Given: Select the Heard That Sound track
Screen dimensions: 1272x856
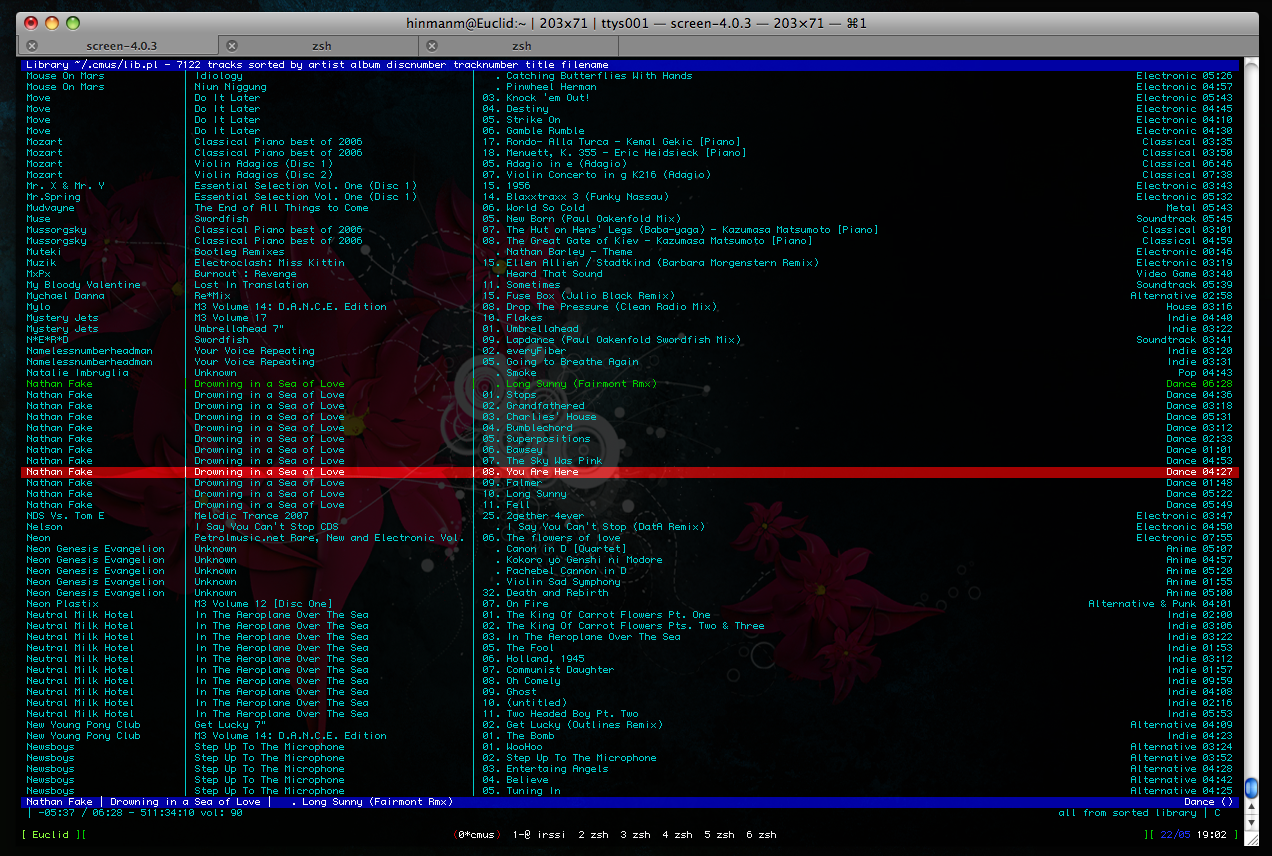Looking at the screenshot, I should pyautogui.click(x=554, y=274).
